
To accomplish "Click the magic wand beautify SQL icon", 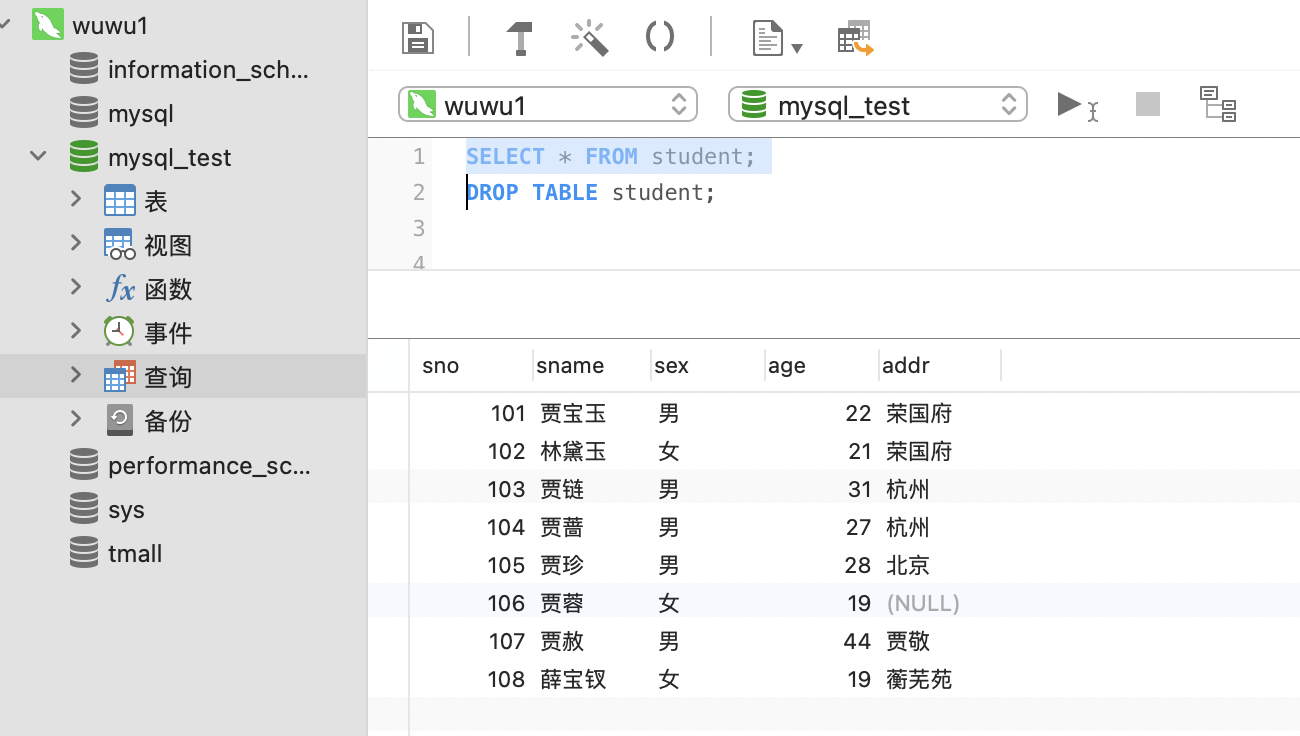I will click(590, 38).
